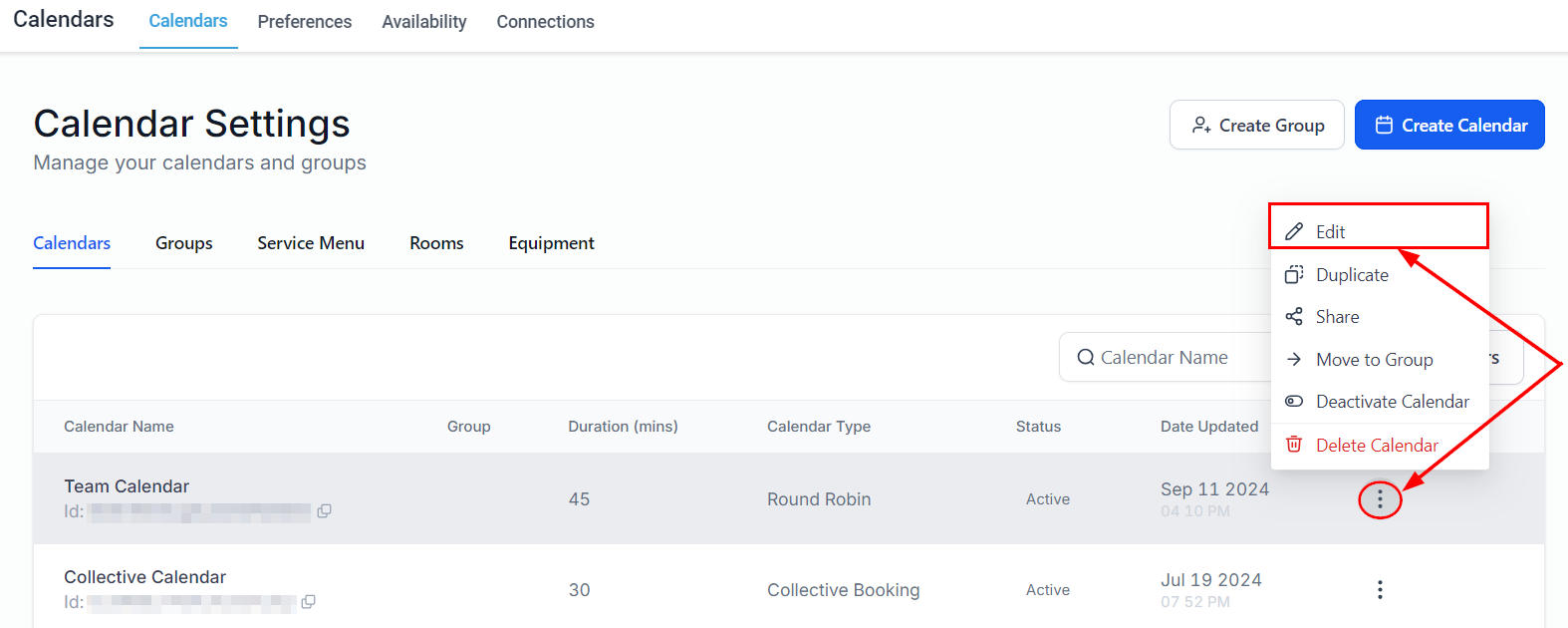Click the magnifier icon in the search box
The image size is (1568, 628).
(1086, 358)
